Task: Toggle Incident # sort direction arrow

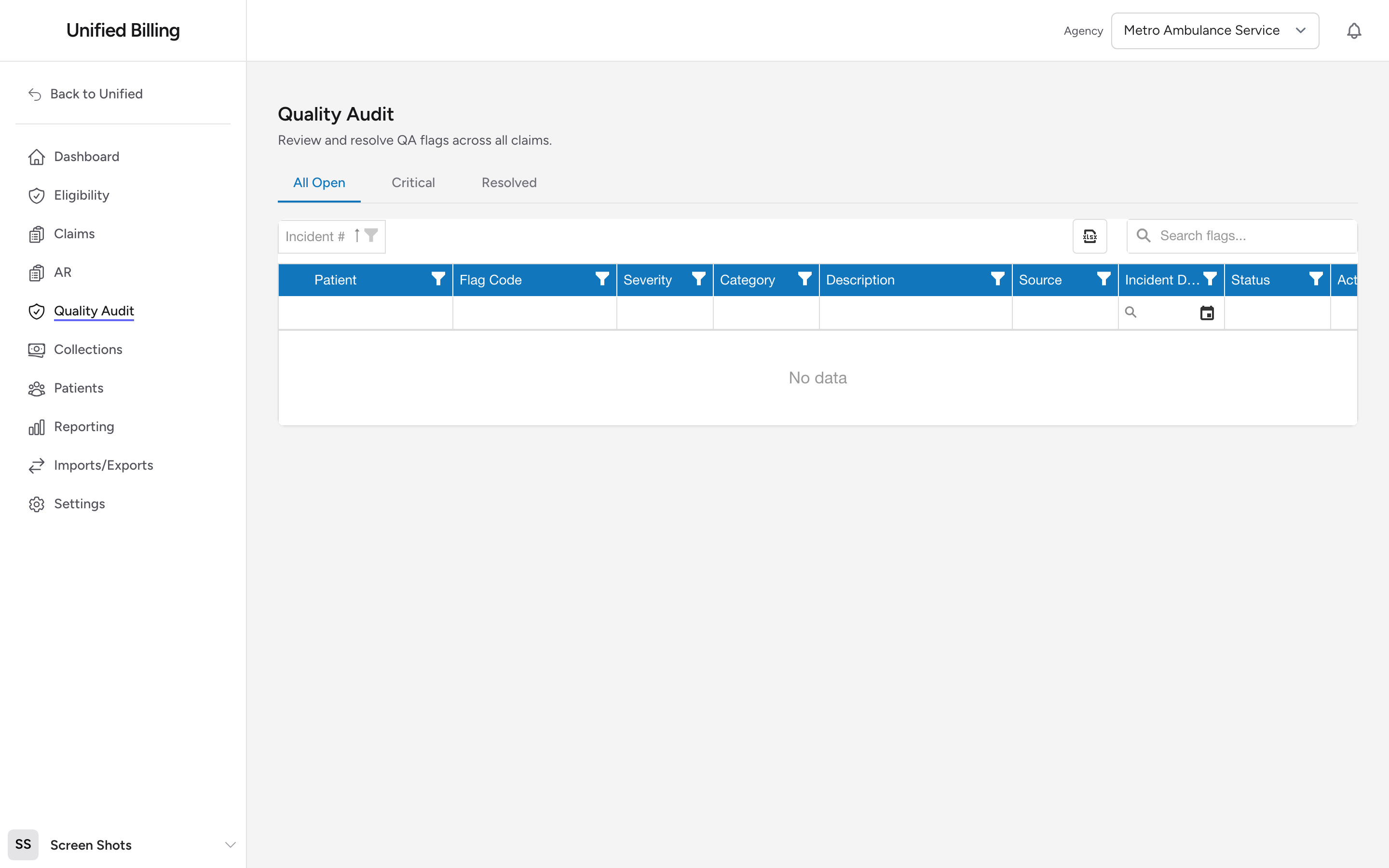Action: (x=357, y=235)
